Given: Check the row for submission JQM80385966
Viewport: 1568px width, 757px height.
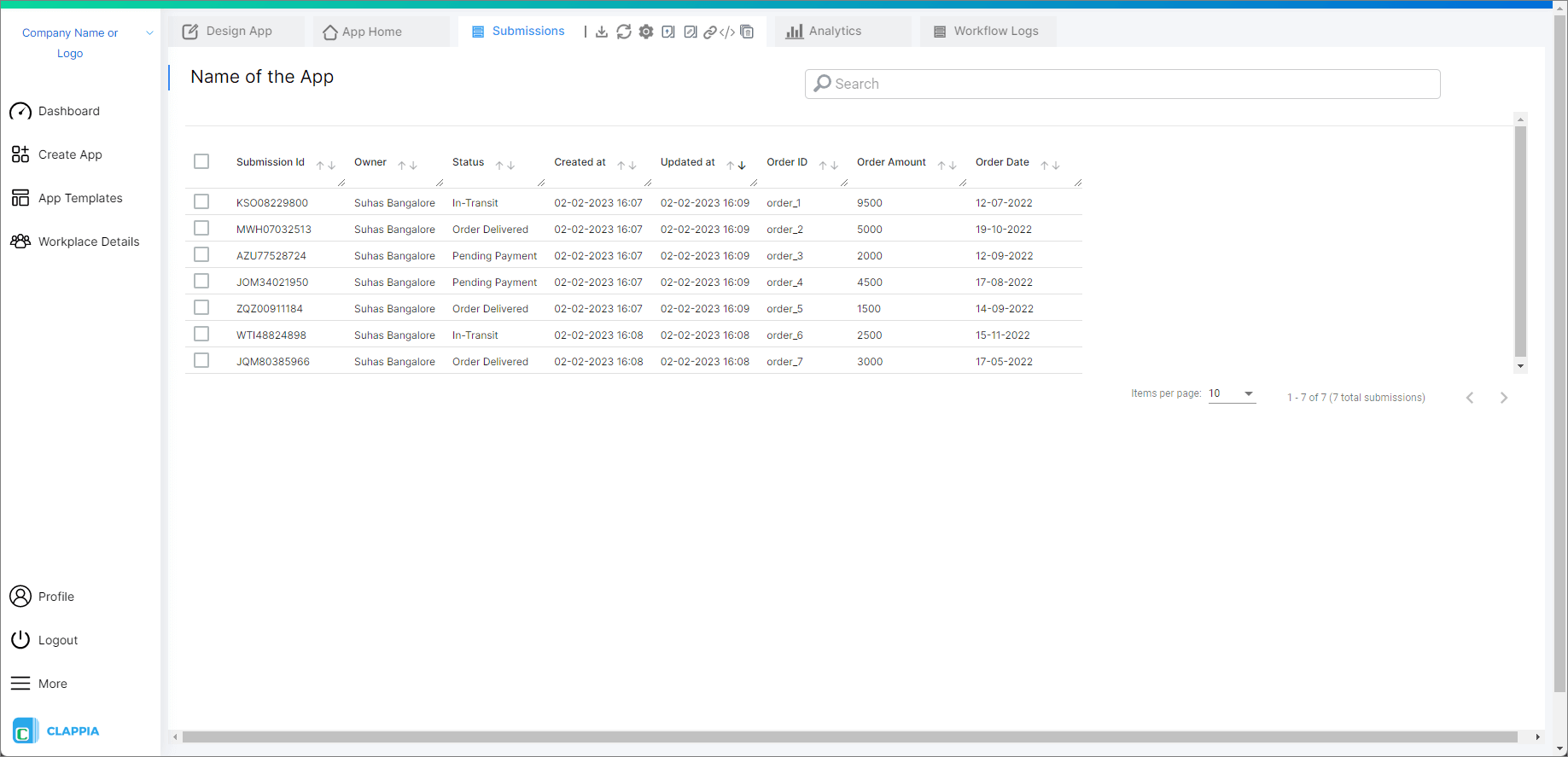Looking at the screenshot, I should [x=201, y=360].
